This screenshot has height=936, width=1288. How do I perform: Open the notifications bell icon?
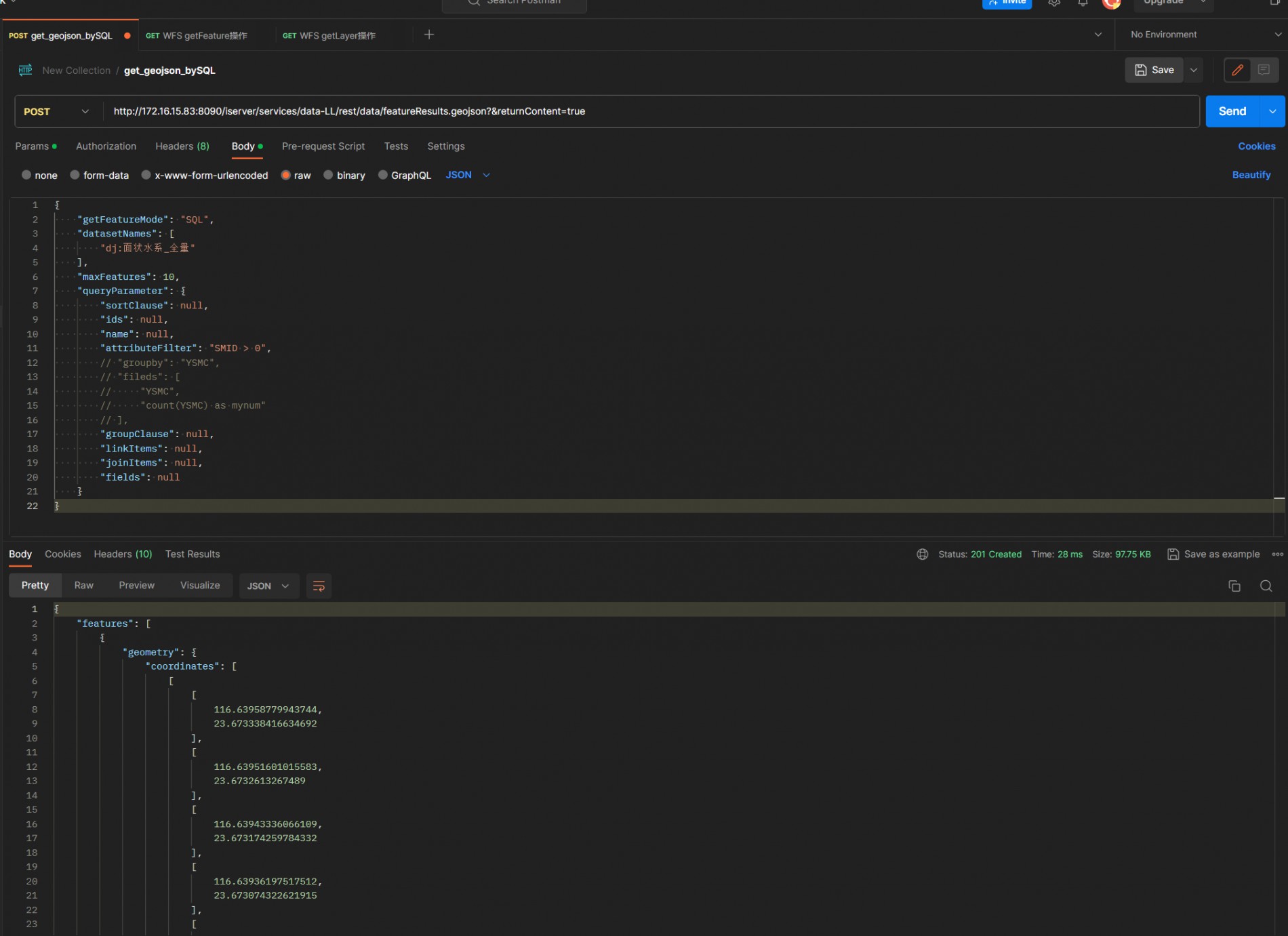coord(1083,3)
